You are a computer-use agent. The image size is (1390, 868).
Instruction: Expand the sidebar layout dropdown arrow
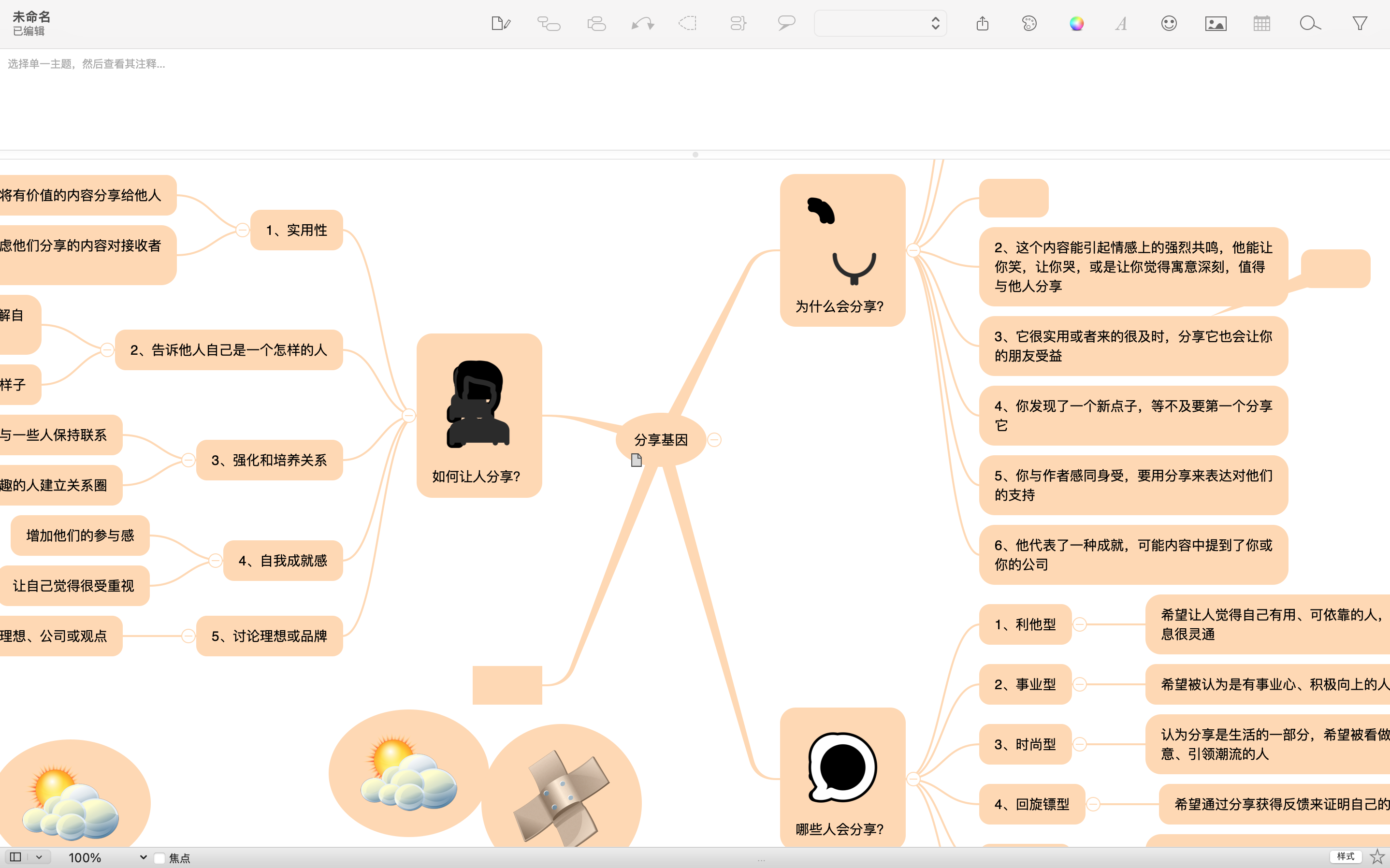point(39,857)
